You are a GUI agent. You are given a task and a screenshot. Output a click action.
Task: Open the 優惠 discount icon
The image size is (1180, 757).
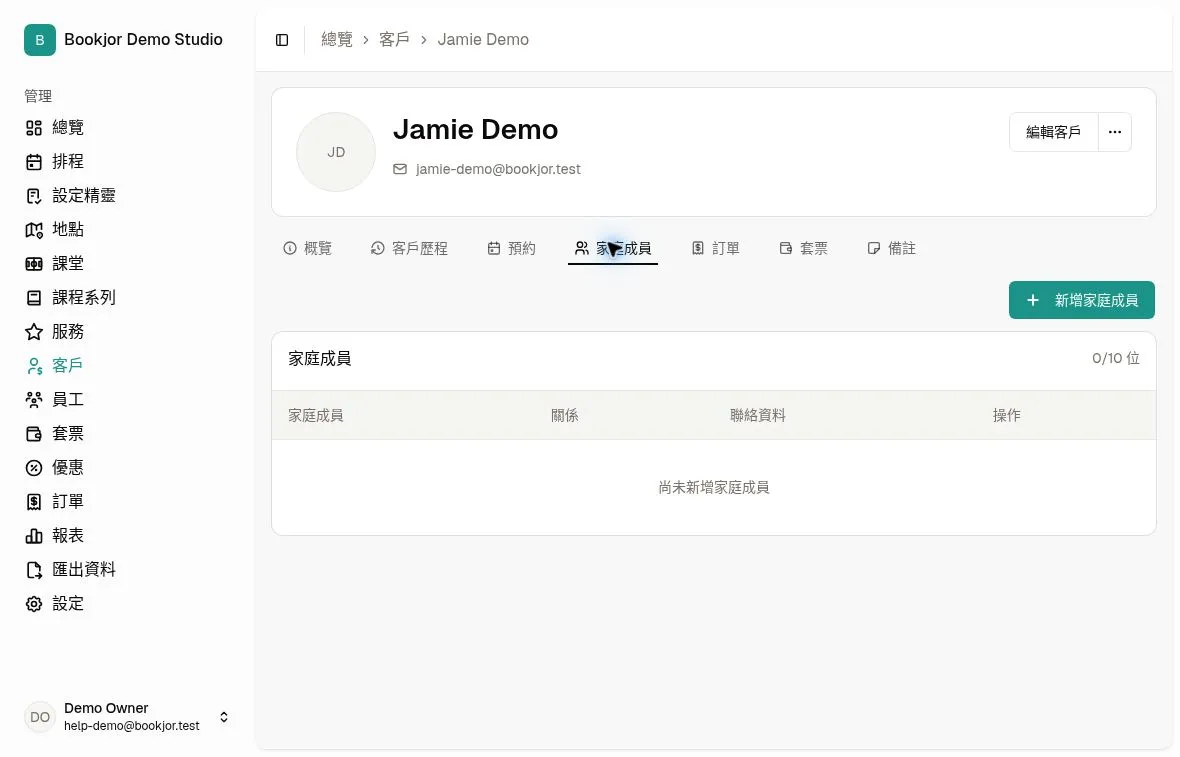pos(34,468)
